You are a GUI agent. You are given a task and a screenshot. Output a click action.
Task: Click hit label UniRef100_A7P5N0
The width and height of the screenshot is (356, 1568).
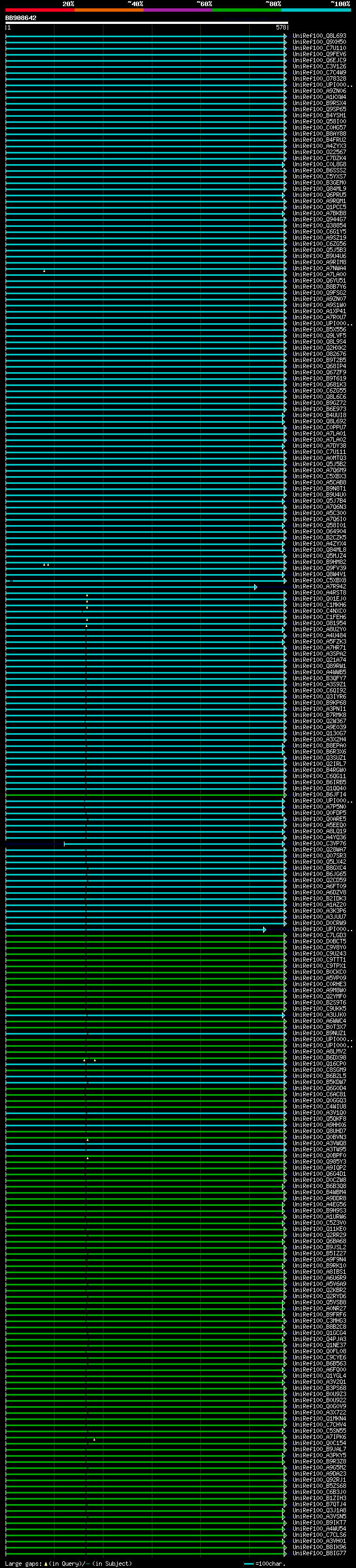pyautogui.click(x=319, y=807)
